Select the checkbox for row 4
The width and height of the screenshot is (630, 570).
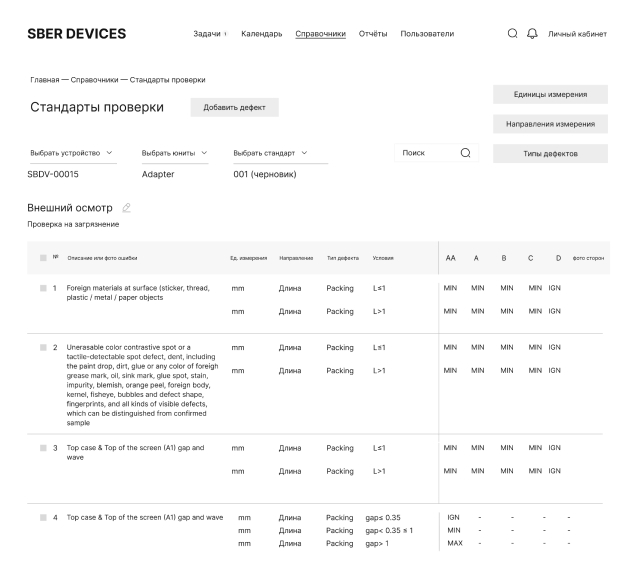coord(43,517)
